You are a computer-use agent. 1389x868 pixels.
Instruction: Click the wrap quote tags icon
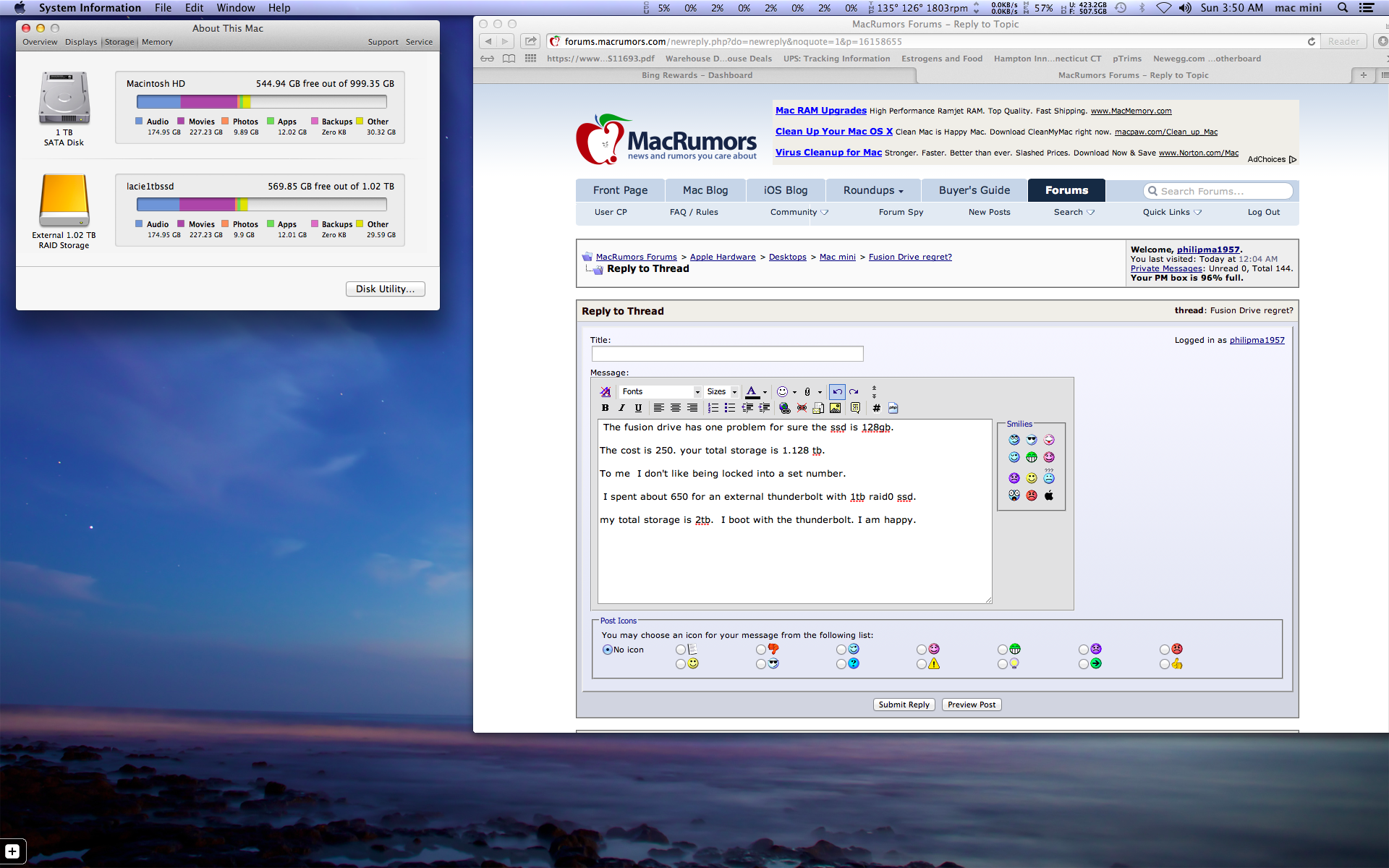coord(856,408)
